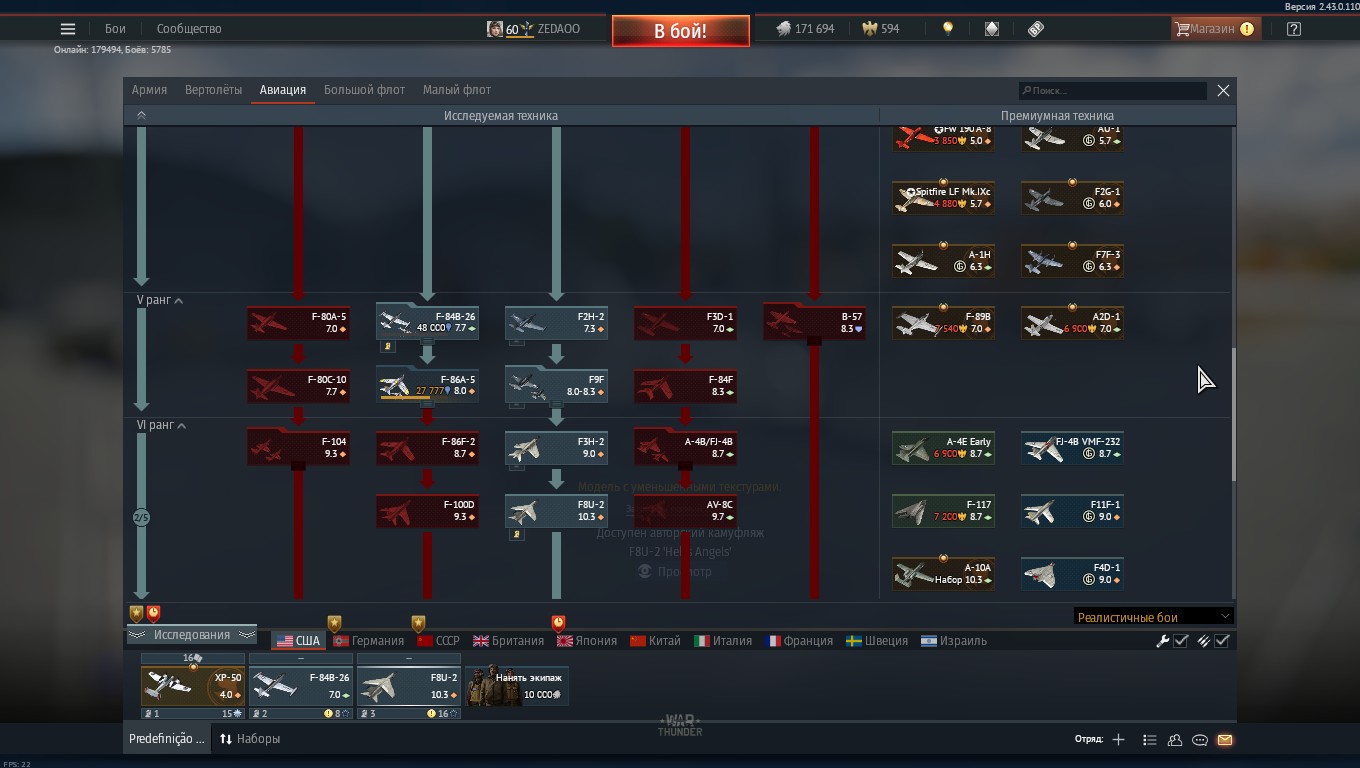Choose the СССР nation
The image size is (1360, 768).
[x=438, y=641]
